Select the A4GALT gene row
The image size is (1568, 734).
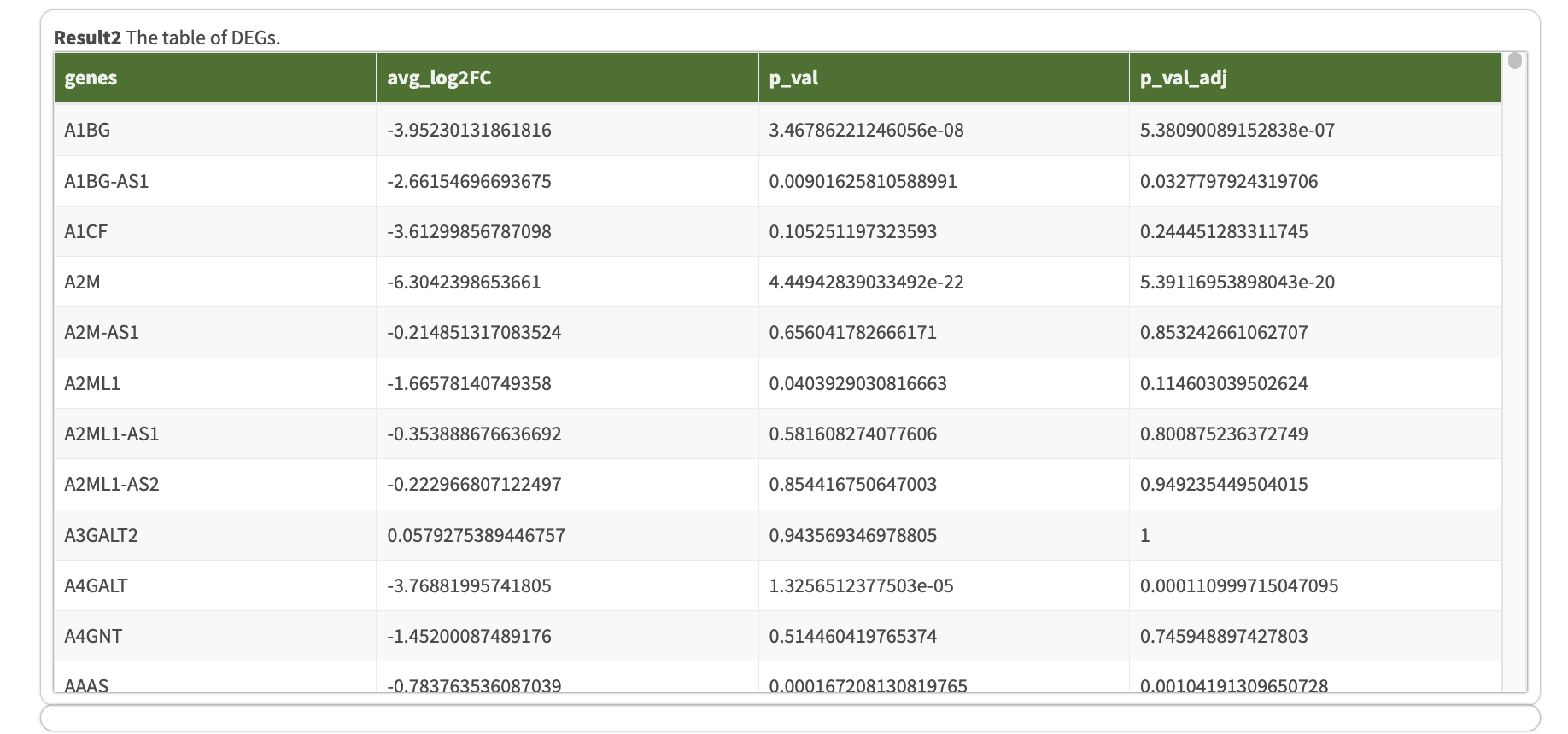click(x=96, y=585)
